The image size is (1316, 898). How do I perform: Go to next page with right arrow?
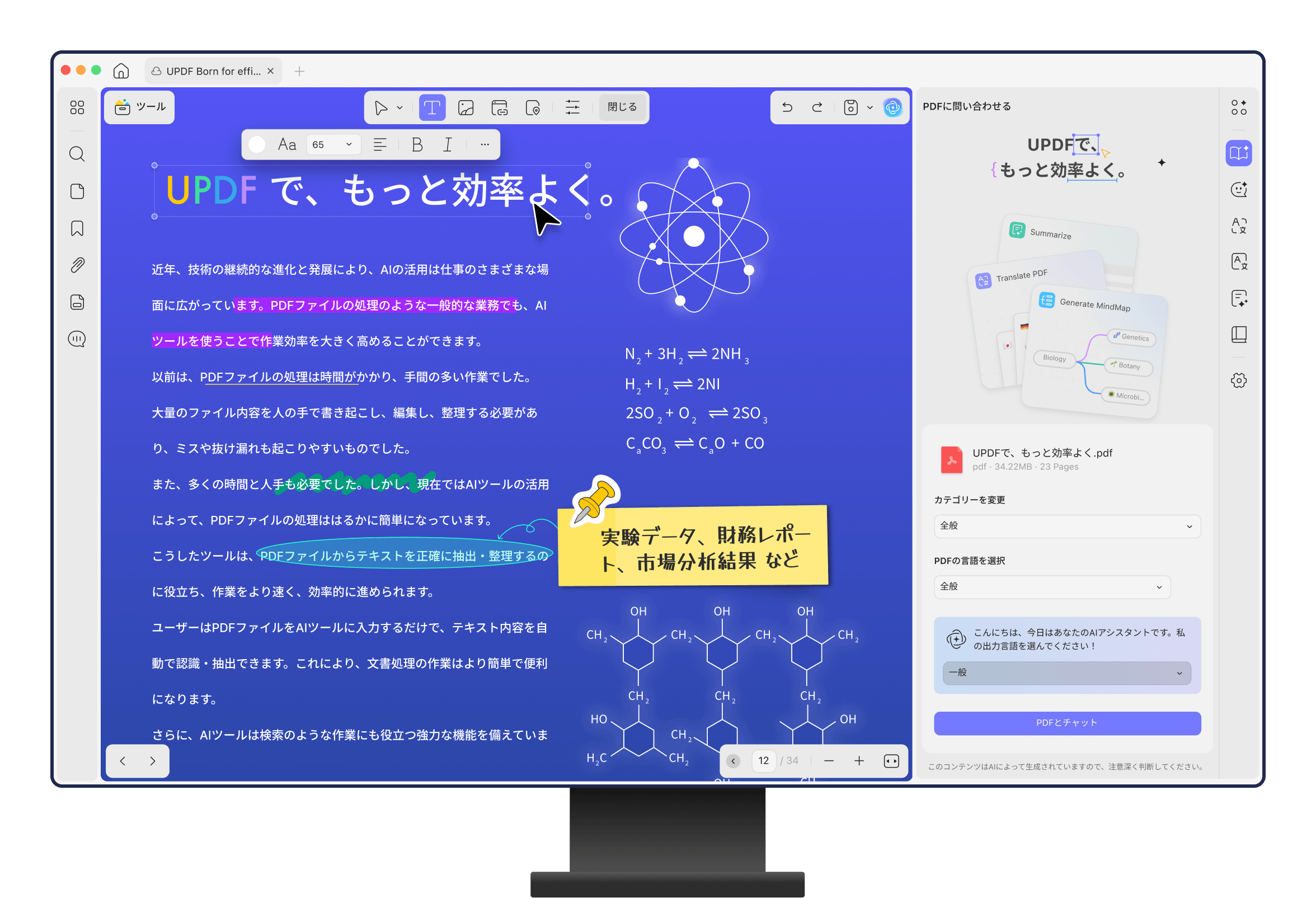pos(152,761)
